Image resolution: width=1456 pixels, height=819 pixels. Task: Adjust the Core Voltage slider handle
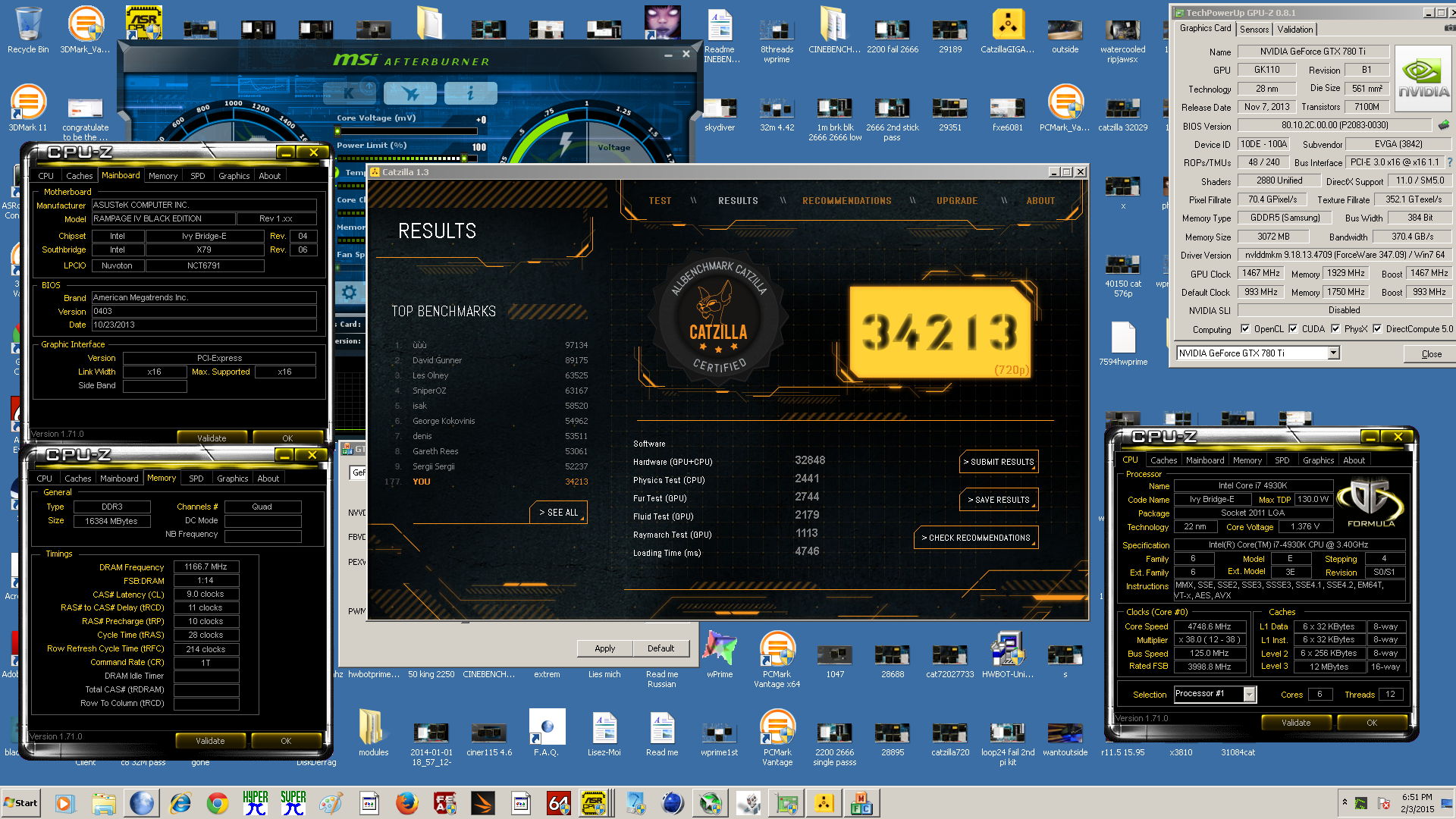337,131
